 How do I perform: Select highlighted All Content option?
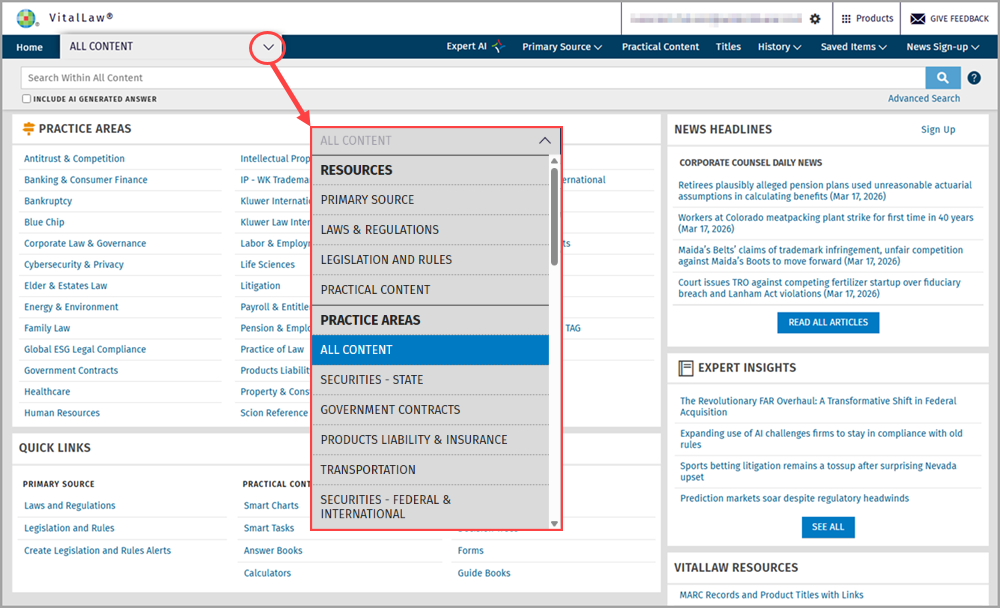430,350
